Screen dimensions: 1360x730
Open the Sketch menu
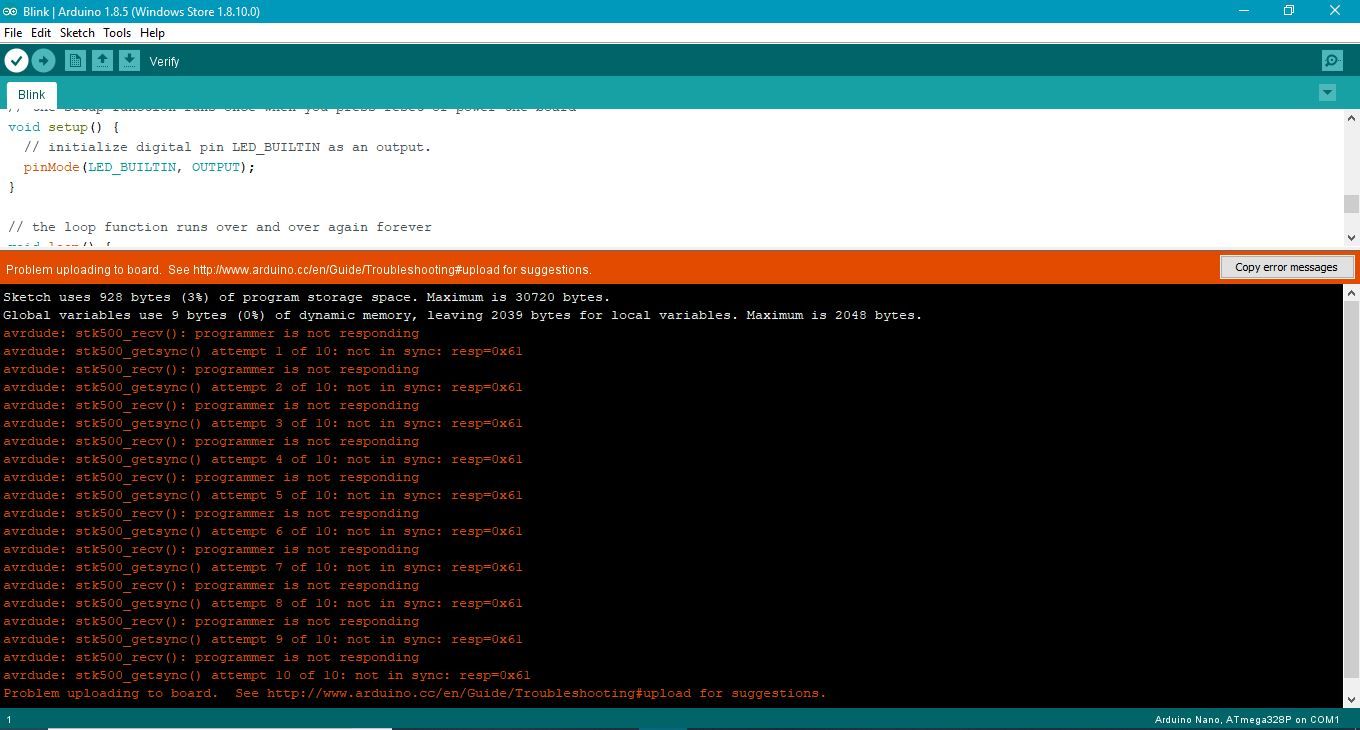(x=77, y=32)
